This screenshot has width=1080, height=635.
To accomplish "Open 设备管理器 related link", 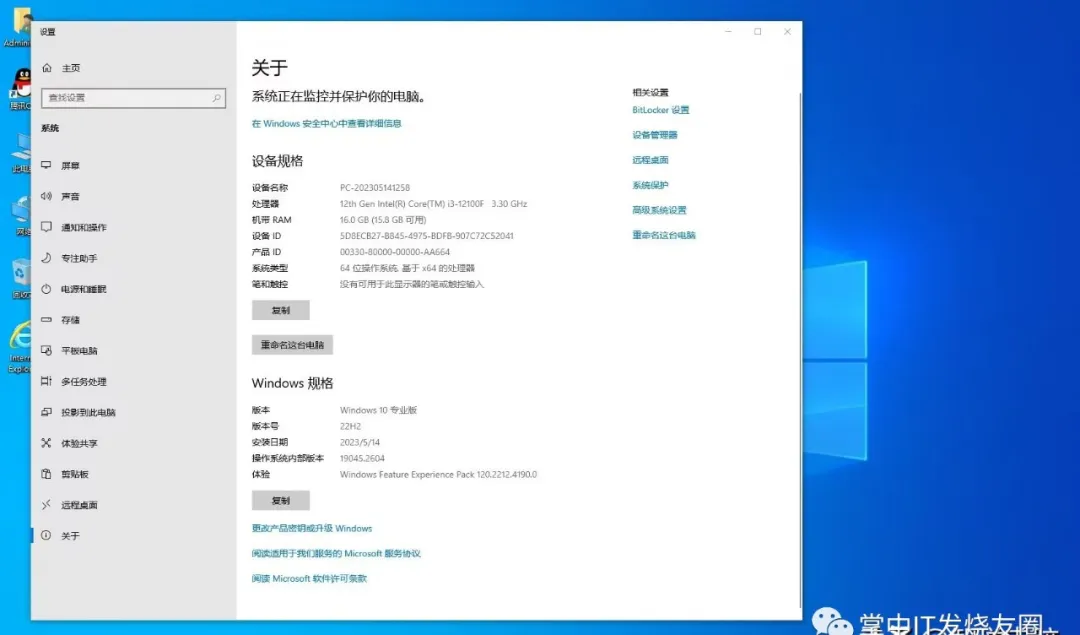I will tap(655, 135).
